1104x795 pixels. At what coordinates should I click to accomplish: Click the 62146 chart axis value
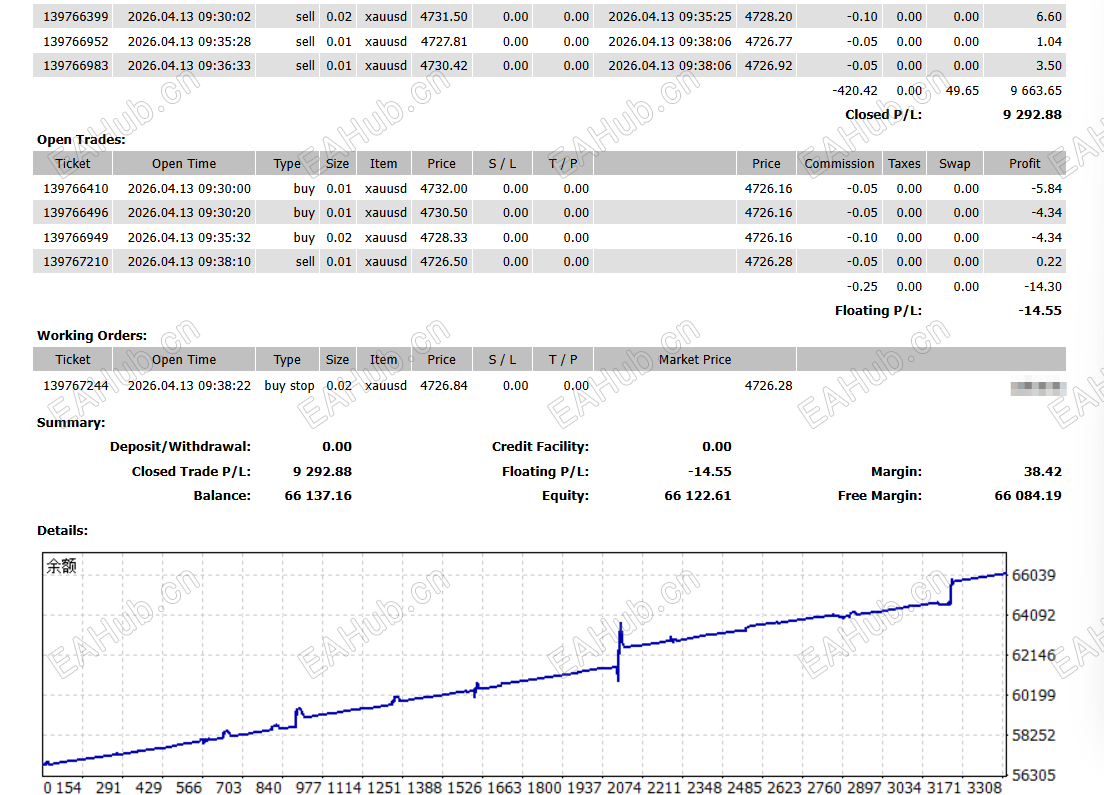click(x=1034, y=656)
